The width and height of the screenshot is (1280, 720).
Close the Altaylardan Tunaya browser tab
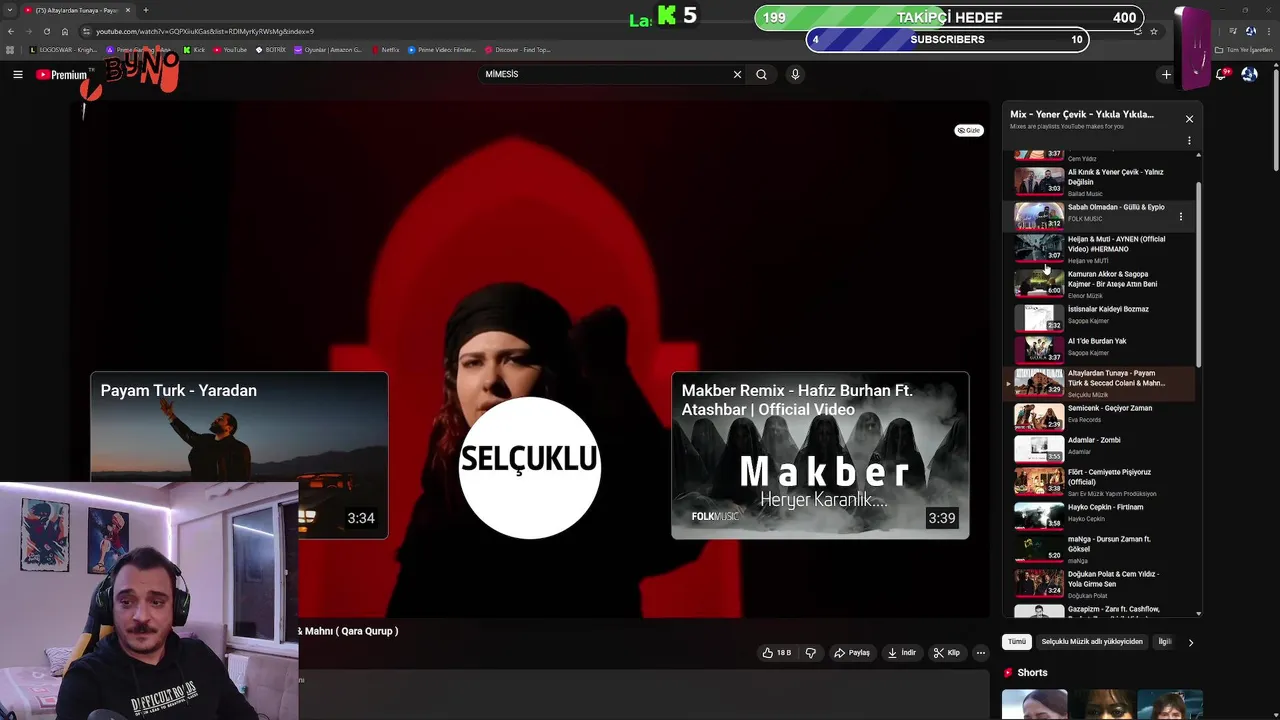click(x=128, y=10)
